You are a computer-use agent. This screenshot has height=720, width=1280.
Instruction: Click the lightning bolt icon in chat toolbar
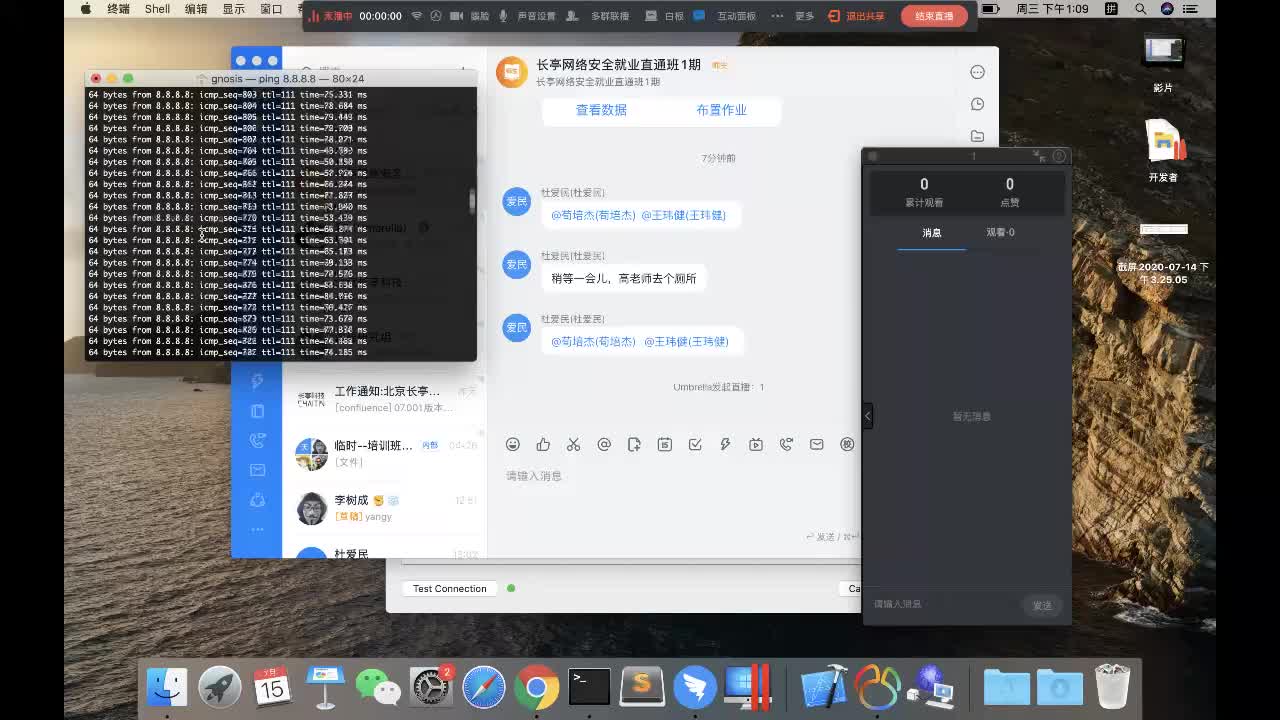pyautogui.click(x=725, y=444)
